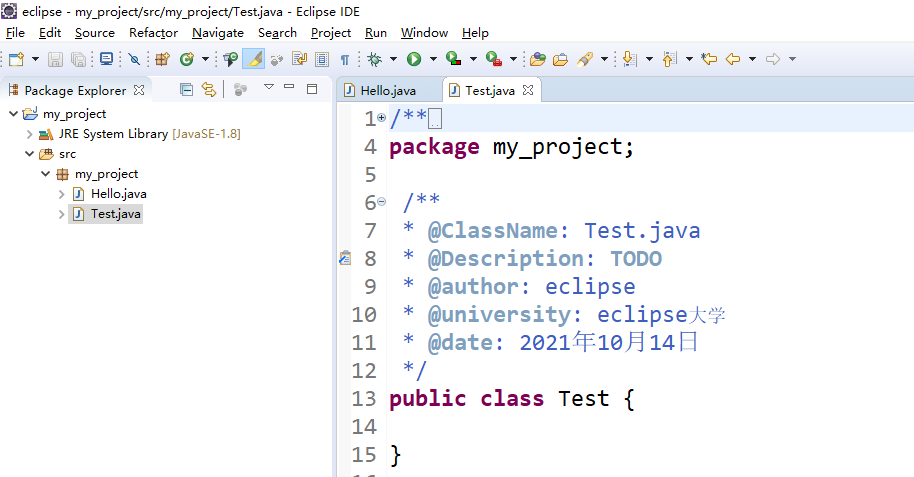This screenshot has width=914, height=477.
Task: Open the Source menu
Action: coord(94,33)
